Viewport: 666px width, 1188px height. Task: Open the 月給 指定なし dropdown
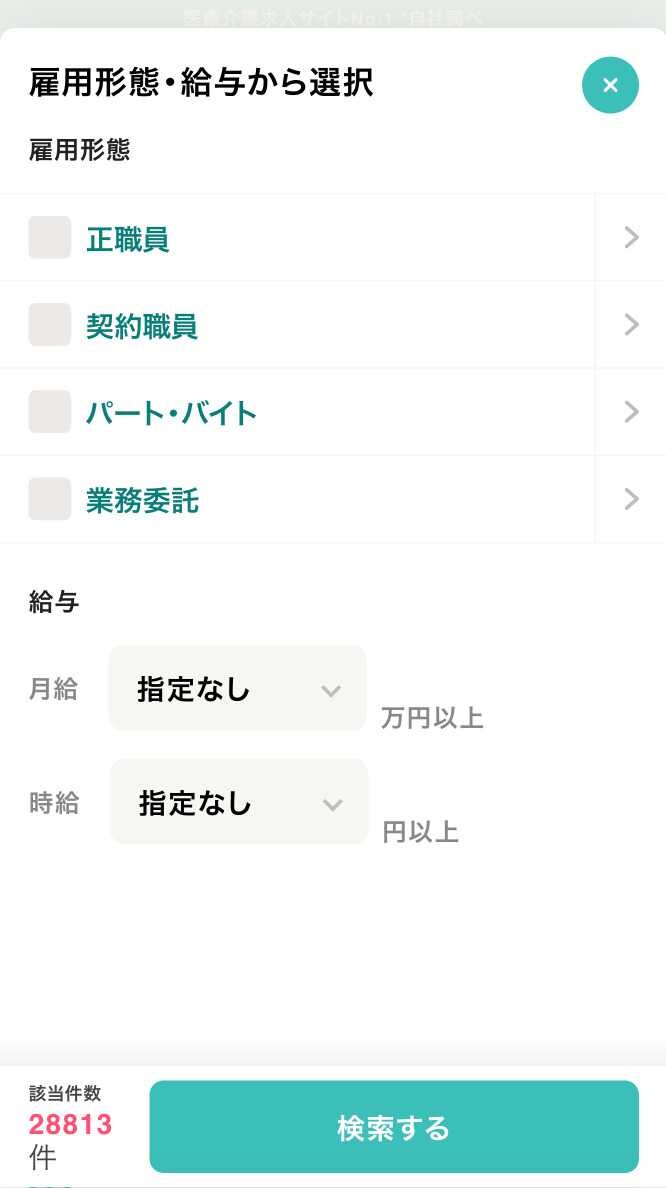(236, 688)
